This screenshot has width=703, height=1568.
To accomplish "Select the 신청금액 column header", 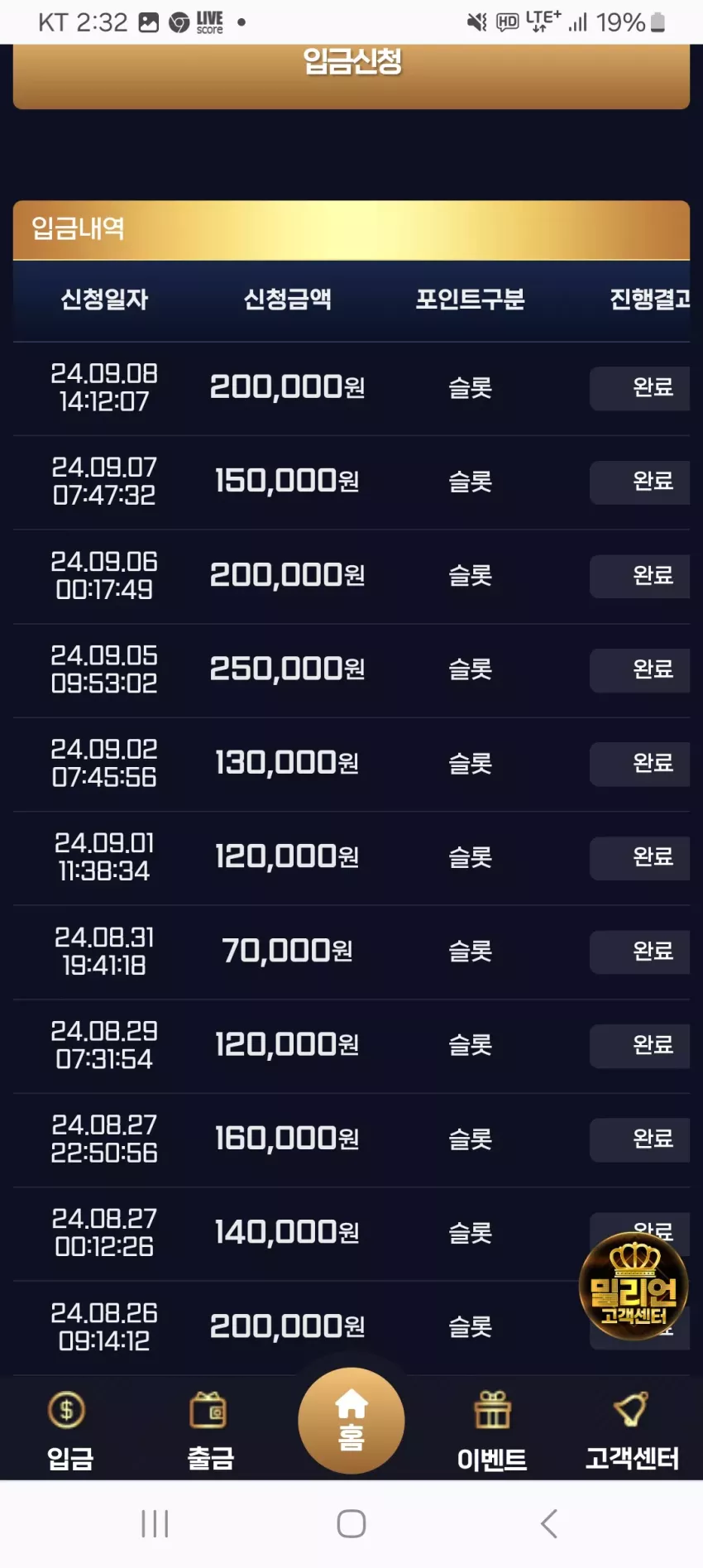I will coord(287,300).
